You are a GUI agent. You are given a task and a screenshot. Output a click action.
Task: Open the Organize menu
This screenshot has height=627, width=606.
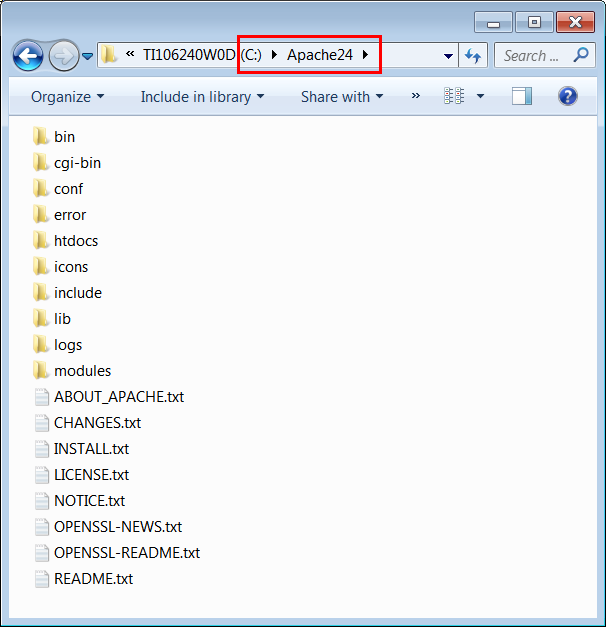(x=67, y=97)
